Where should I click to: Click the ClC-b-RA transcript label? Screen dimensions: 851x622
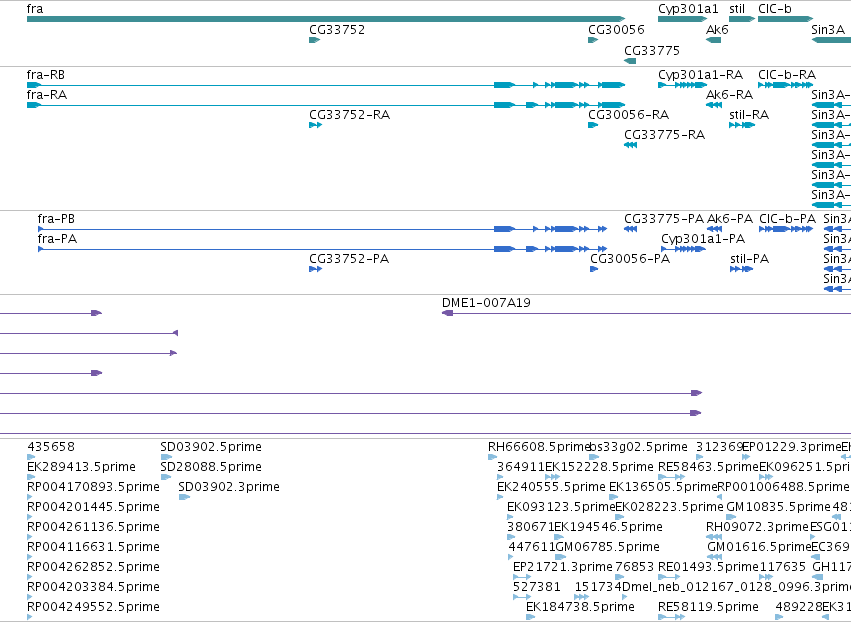pyautogui.click(x=787, y=75)
